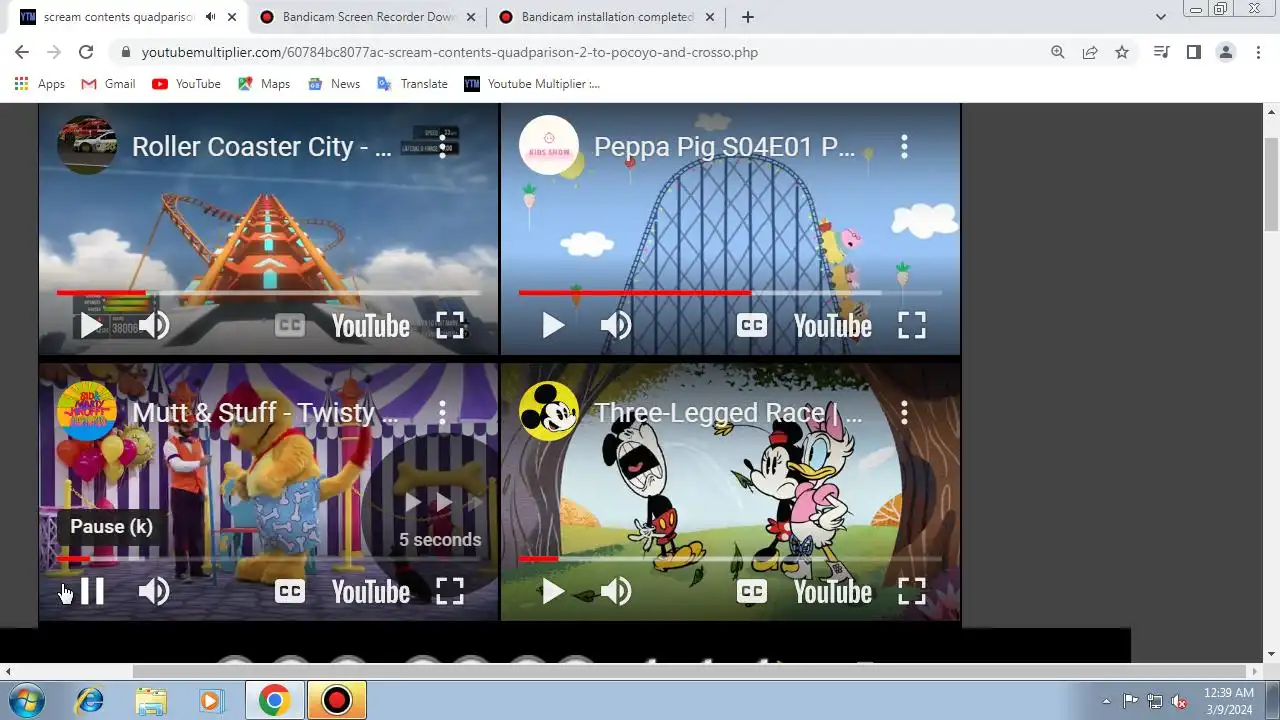Play the Peppa Pig S04E01 video

point(553,325)
